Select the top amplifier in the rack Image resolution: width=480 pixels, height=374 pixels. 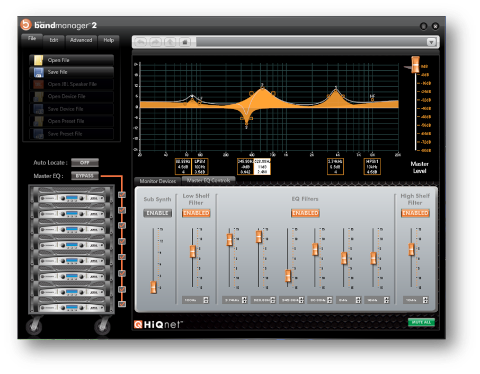(x=71, y=196)
